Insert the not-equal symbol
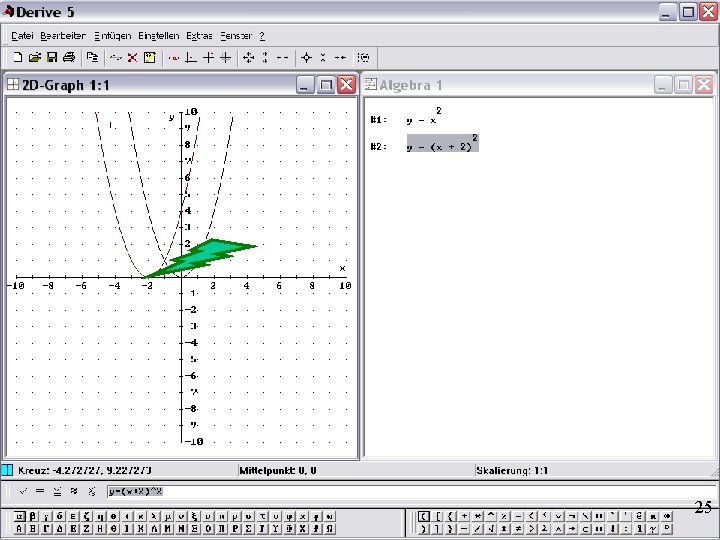Screen dimensions: 720x540 (x=518, y=529)
